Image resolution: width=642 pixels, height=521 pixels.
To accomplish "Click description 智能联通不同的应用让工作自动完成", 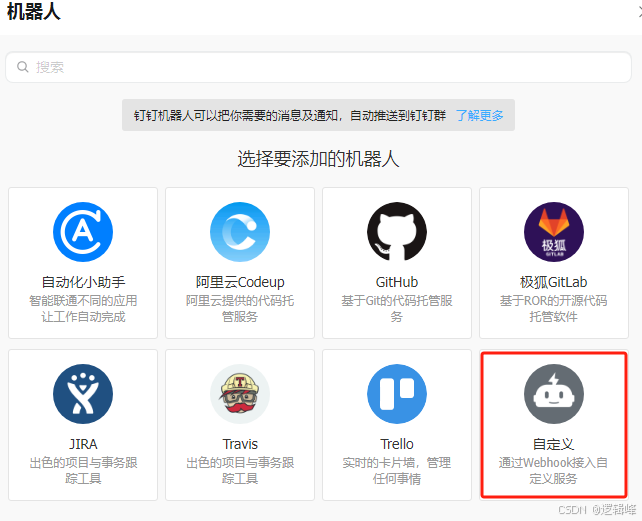I will (83, 308).
